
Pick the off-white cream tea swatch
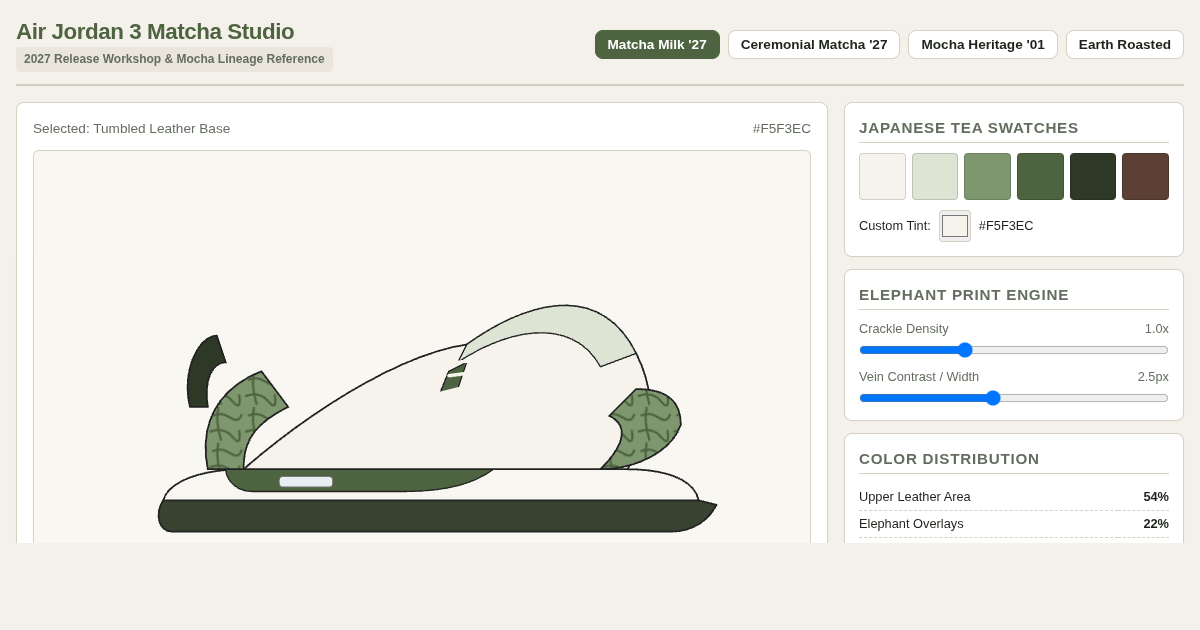pyautogui.click(x=882, y=176)
